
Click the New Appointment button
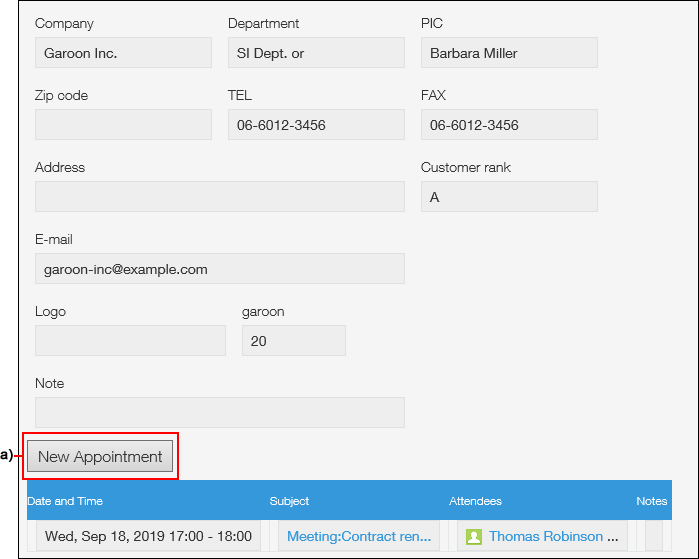[100, 456]
